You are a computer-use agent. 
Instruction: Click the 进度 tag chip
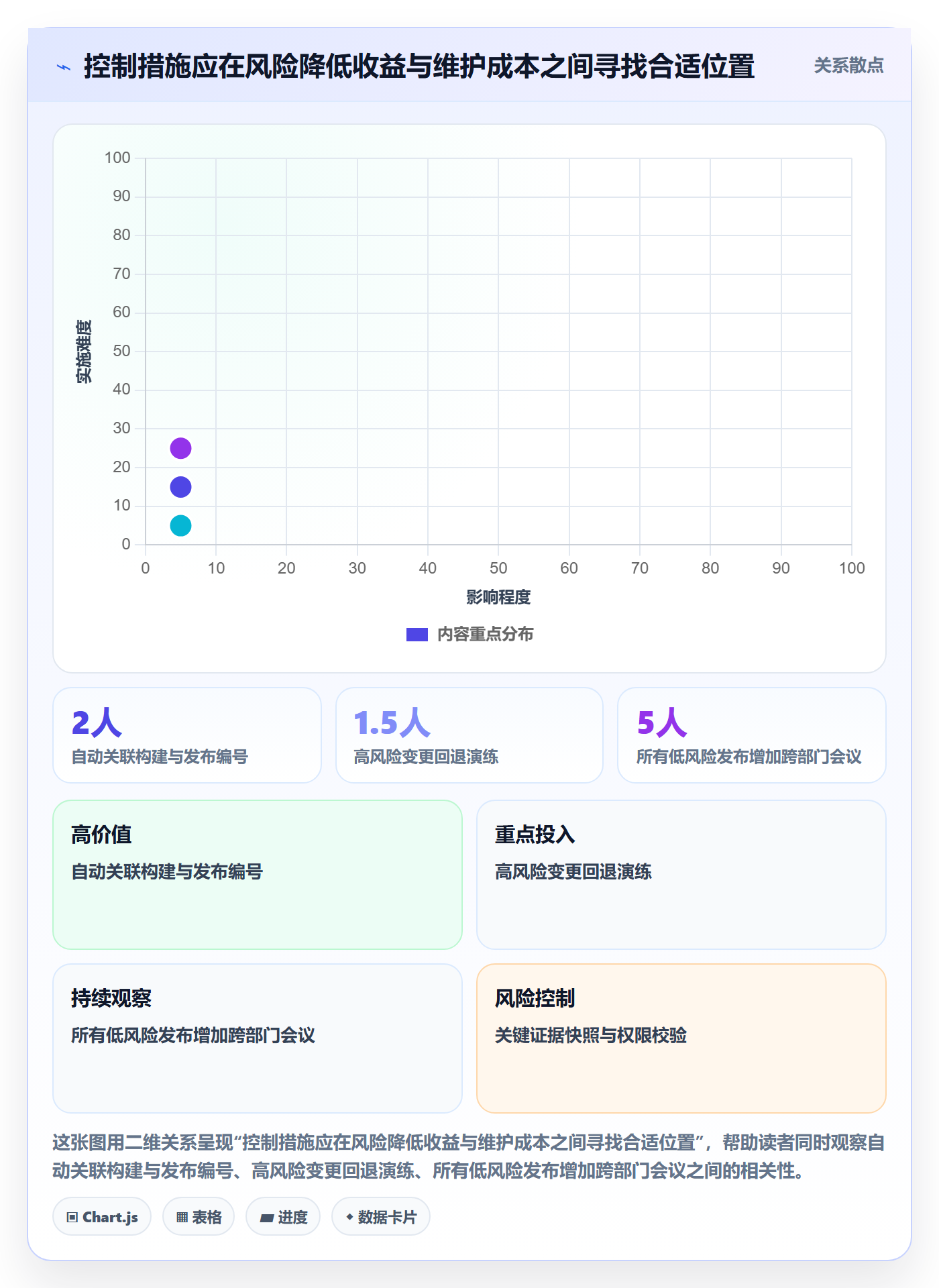click(283, 1217)
